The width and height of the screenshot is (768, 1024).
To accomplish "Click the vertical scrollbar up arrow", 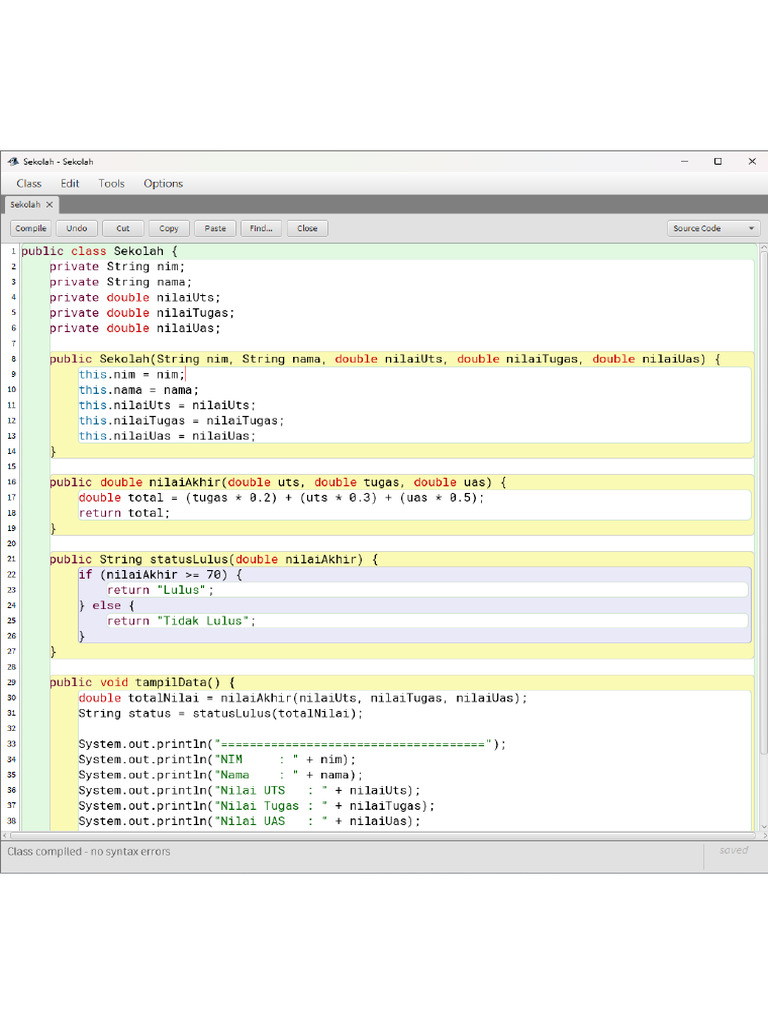I will tap(763, 248).
